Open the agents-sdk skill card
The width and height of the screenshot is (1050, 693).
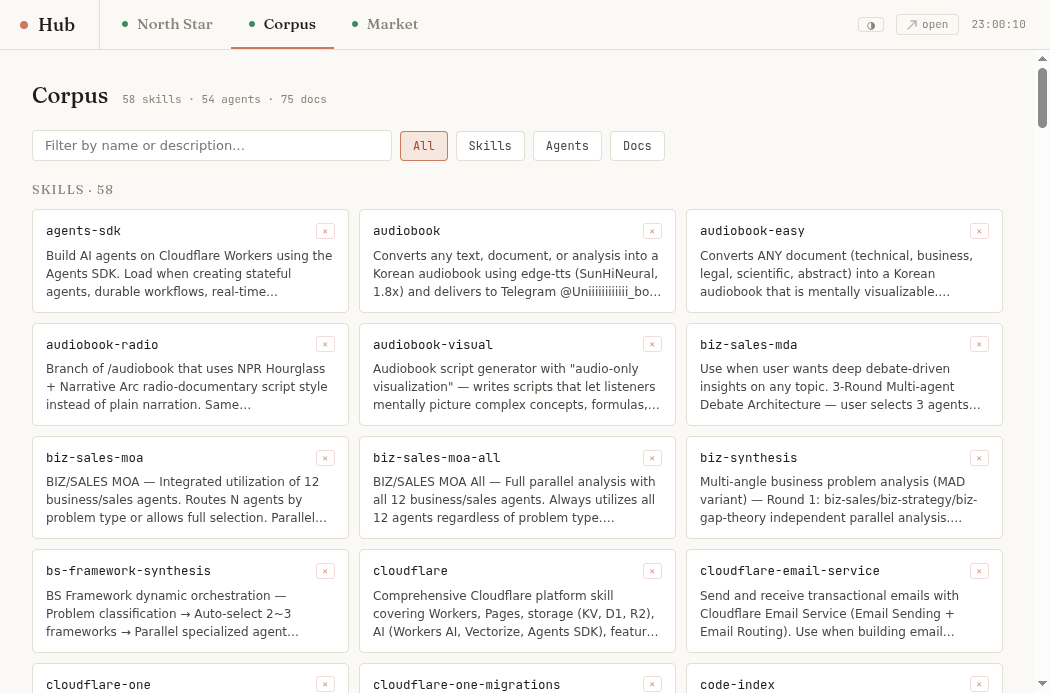(x=190, y=261)
